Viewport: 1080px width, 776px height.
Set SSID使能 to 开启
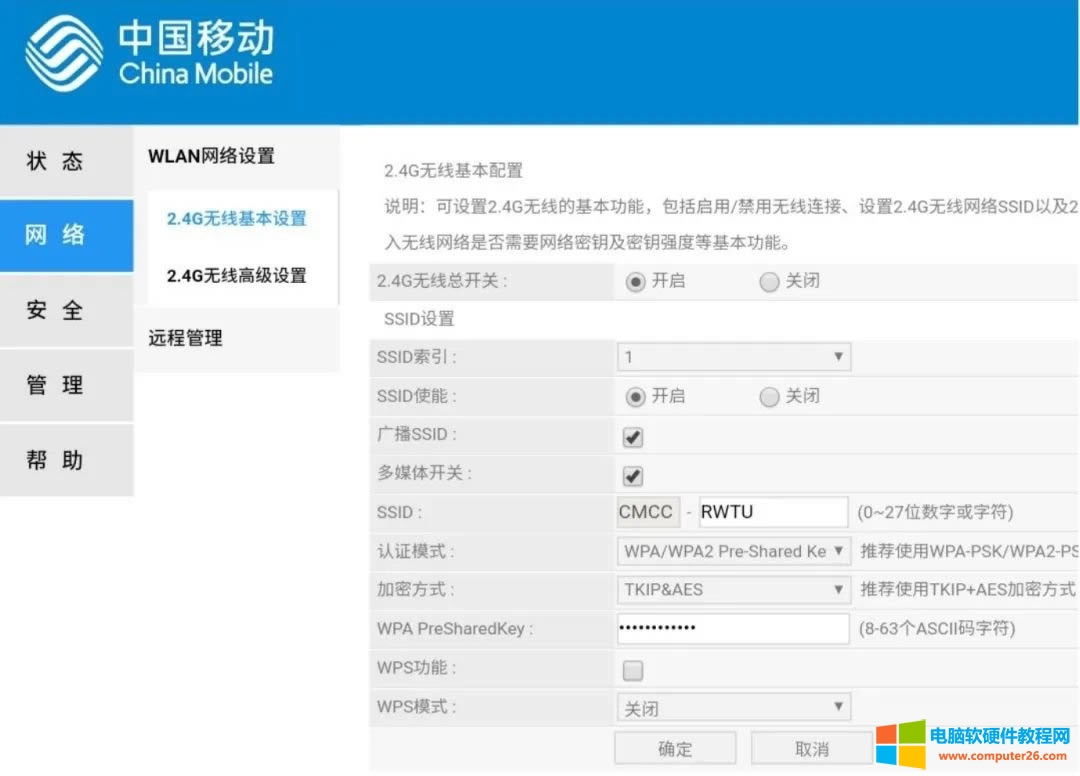[x=635, y=397]
